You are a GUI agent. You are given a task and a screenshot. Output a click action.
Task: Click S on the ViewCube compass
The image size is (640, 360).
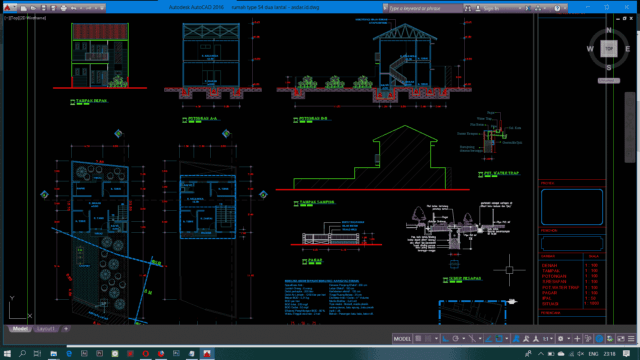point(609,67)
